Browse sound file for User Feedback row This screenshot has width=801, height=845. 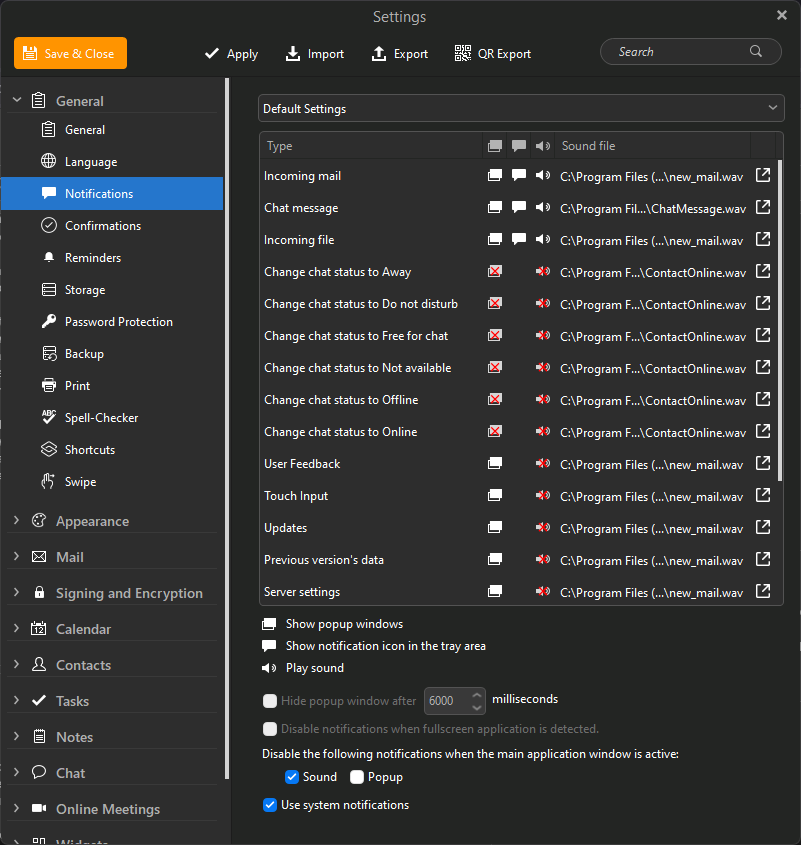pyautogui.click(x=763, y=463)
